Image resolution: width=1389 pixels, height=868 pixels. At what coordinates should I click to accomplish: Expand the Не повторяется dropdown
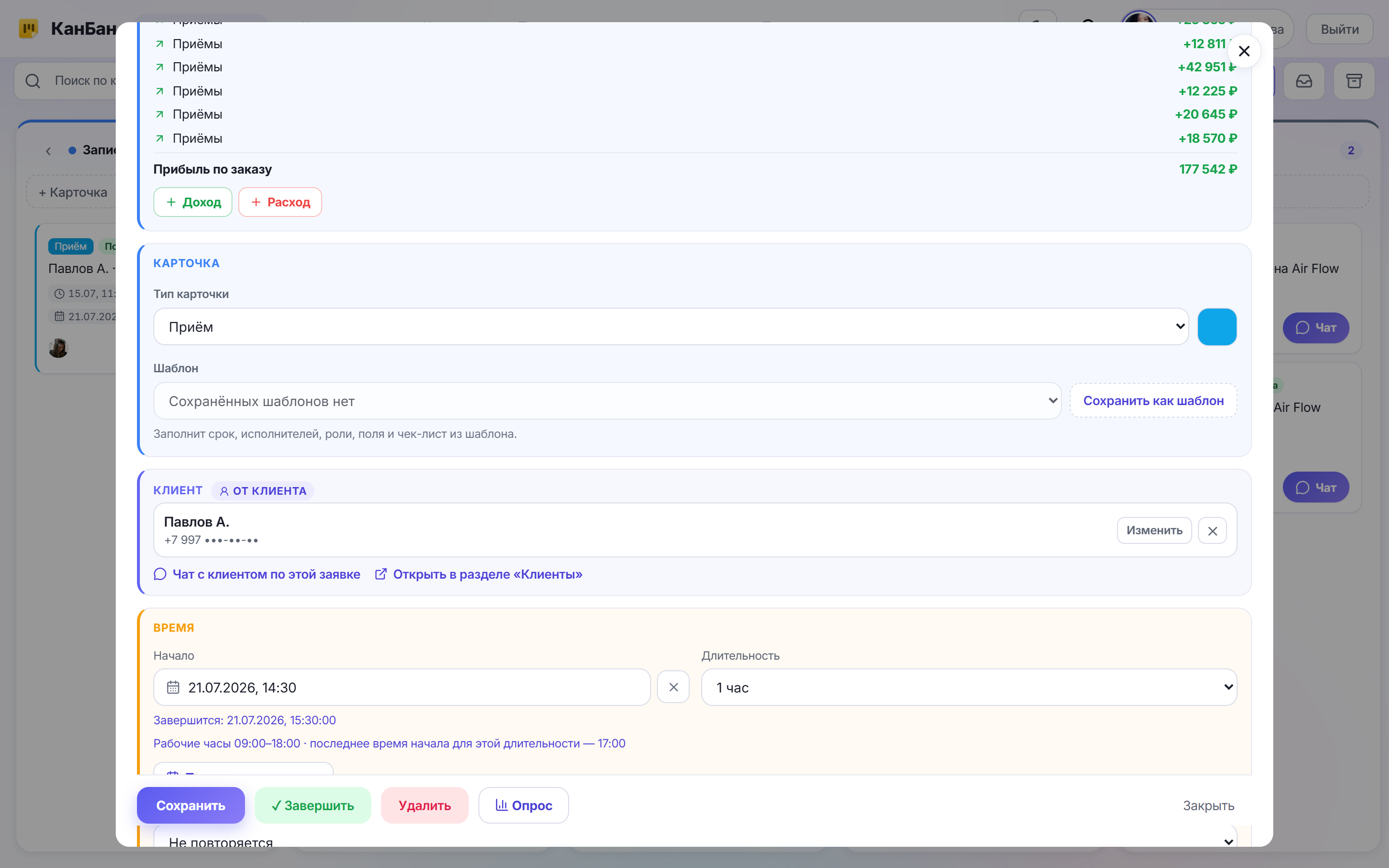(695, 839)
